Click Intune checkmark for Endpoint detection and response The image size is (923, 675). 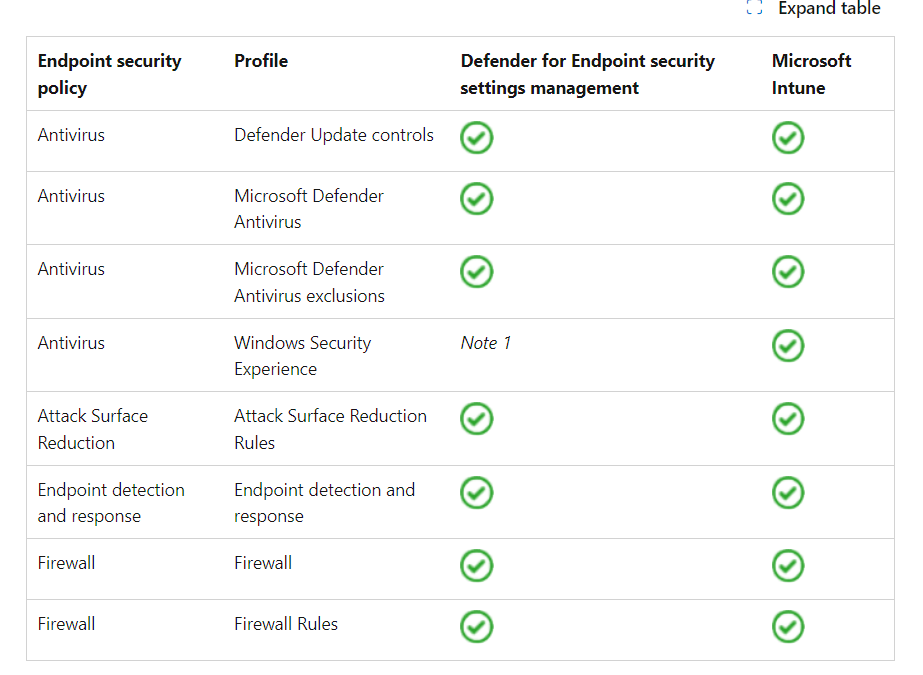[788, 493]
